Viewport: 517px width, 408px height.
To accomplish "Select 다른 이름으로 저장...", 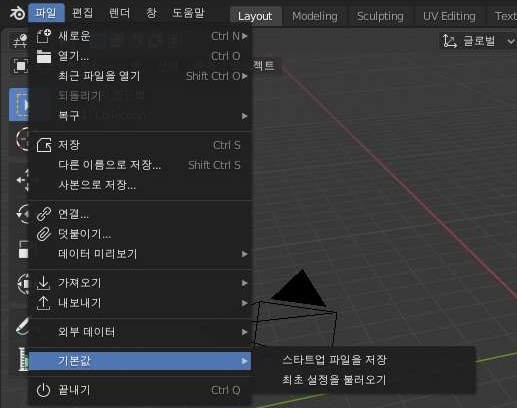I will click(x=141, y=165).
